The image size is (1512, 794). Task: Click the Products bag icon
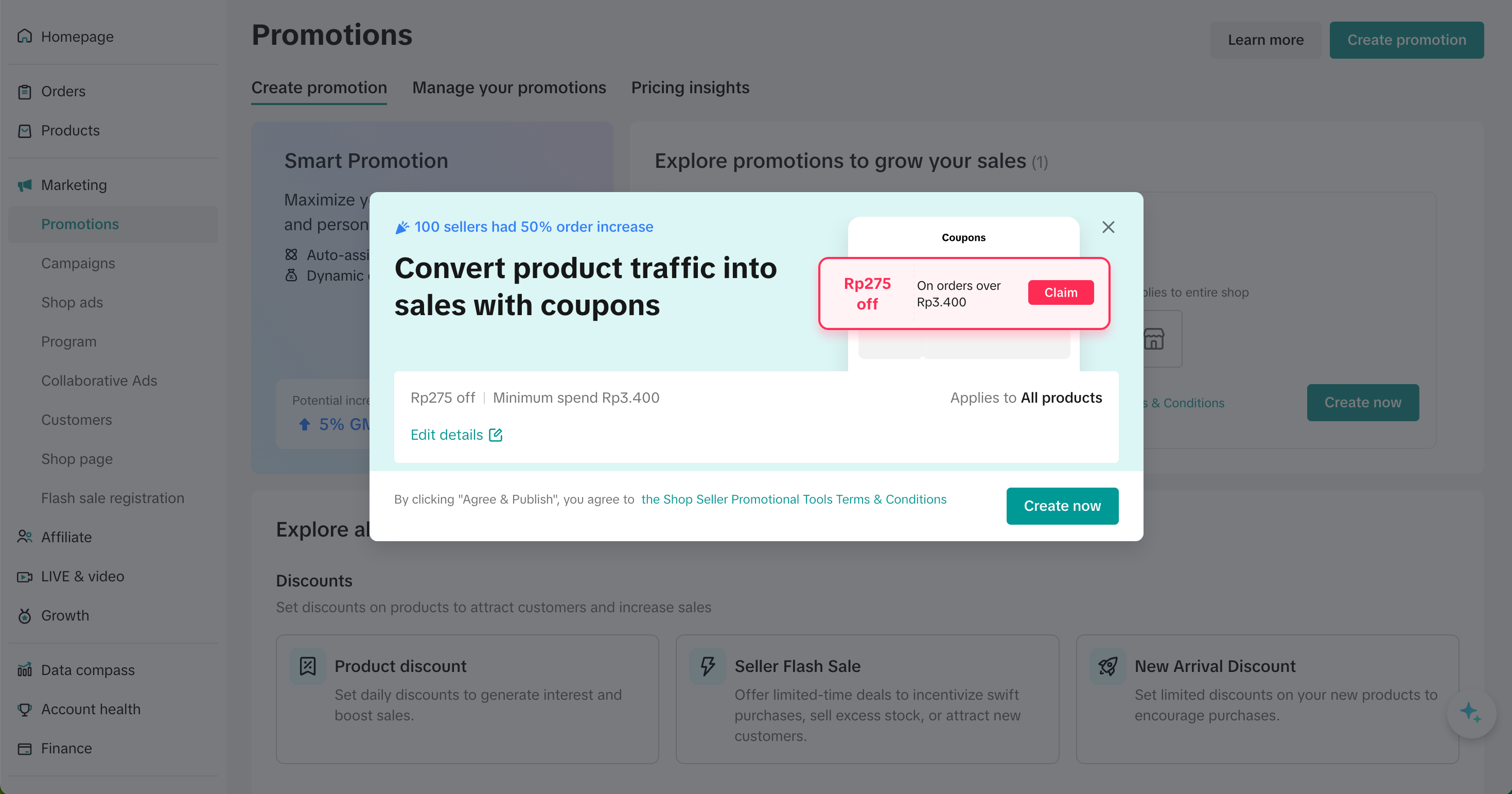pos(25,130)
